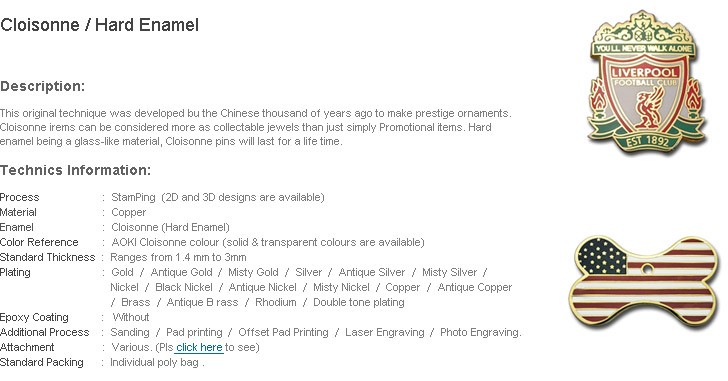Click the 'Laser Engraving' process text
The width and height of the screenshot is (728, 381).
tap(385, 332)
